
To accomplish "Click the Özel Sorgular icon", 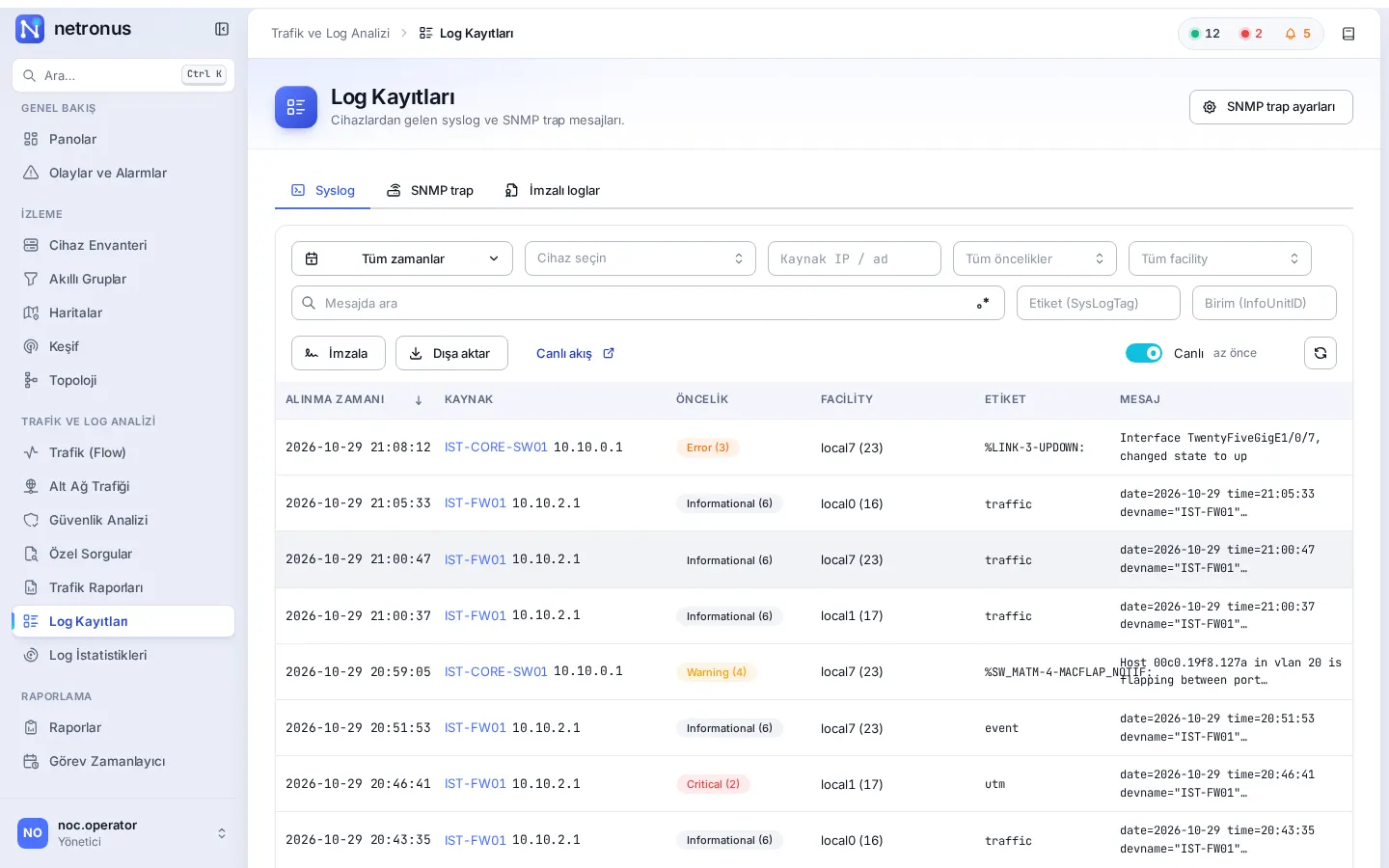I will tap(31, 554).
